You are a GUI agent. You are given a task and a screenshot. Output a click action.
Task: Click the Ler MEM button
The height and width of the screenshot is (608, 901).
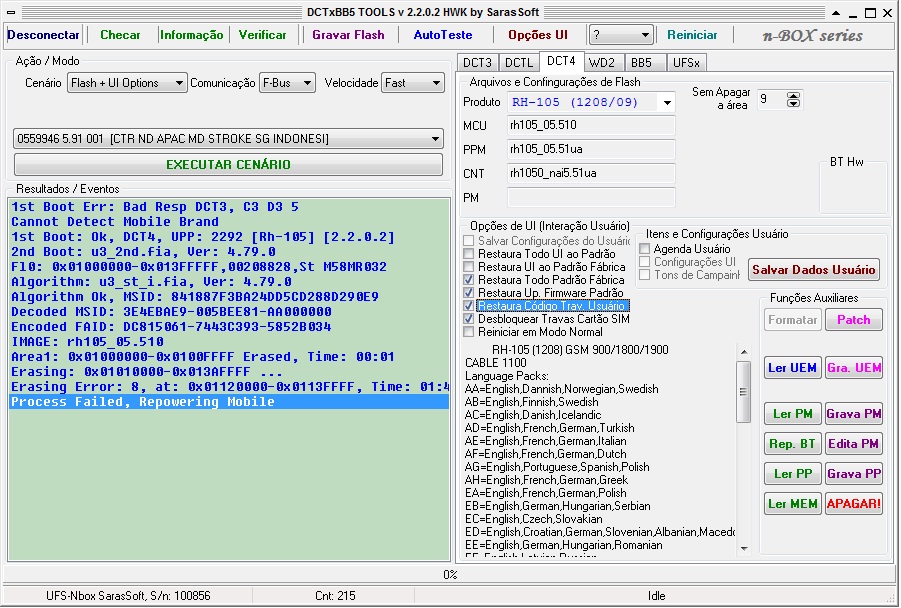tap(792, 503)
